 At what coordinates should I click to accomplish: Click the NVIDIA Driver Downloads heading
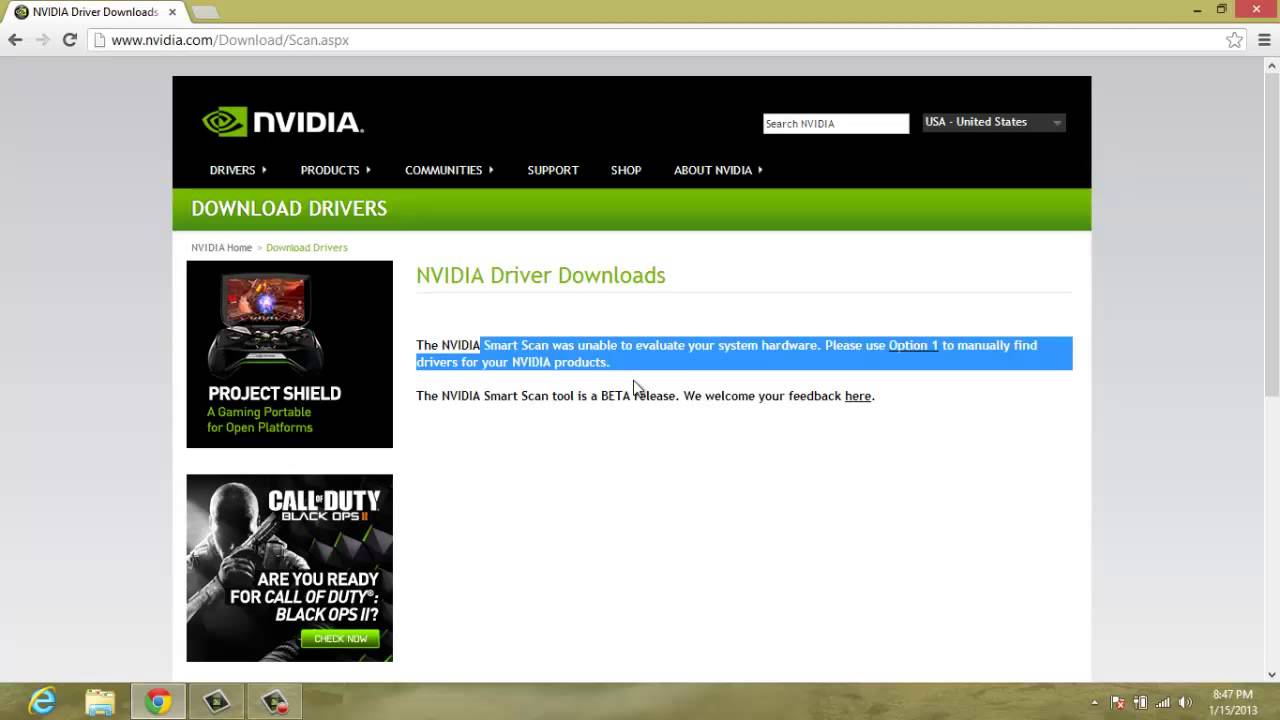point(541,275)
